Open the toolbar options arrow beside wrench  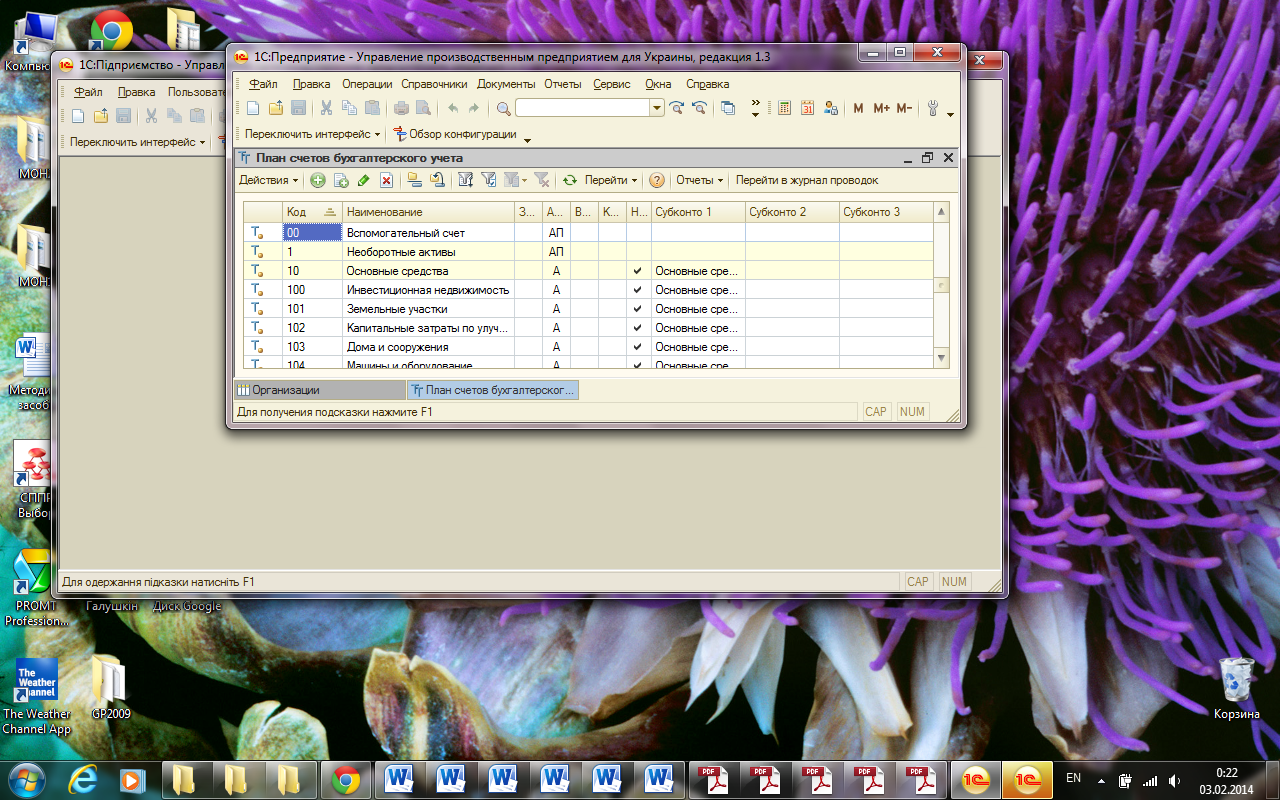point(950,114)
